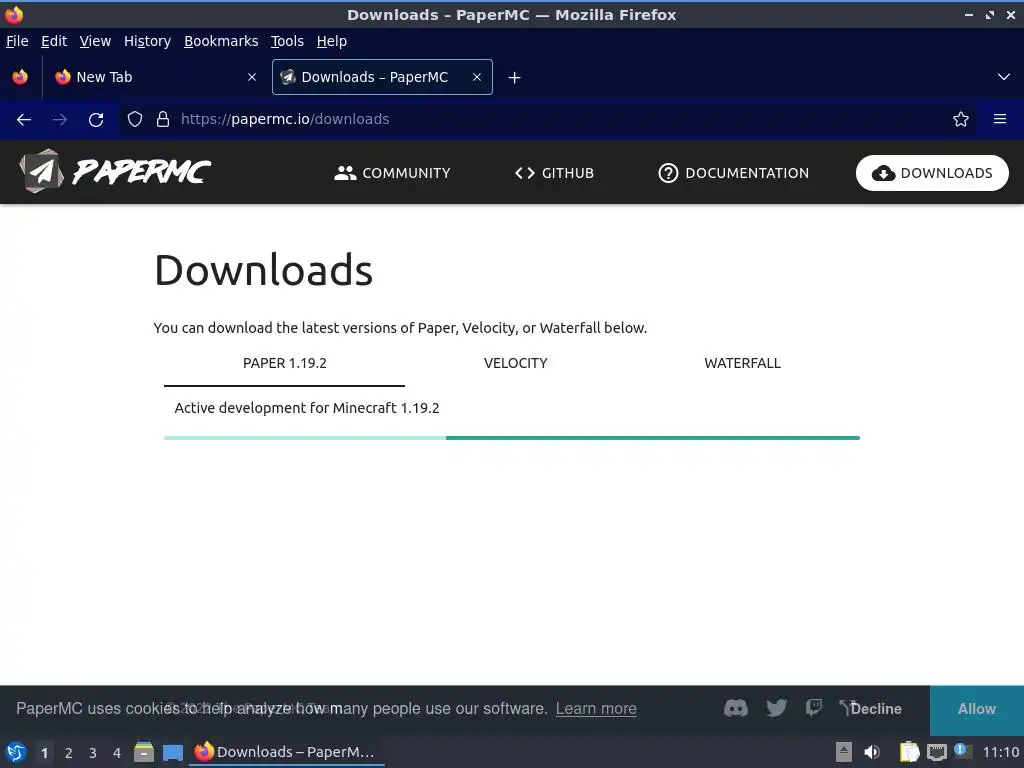Image resolution: width=1024 pixels, height=768 pixels.
Task: Open the Discord icon in the footer
Action: click(x=736, y=709)
